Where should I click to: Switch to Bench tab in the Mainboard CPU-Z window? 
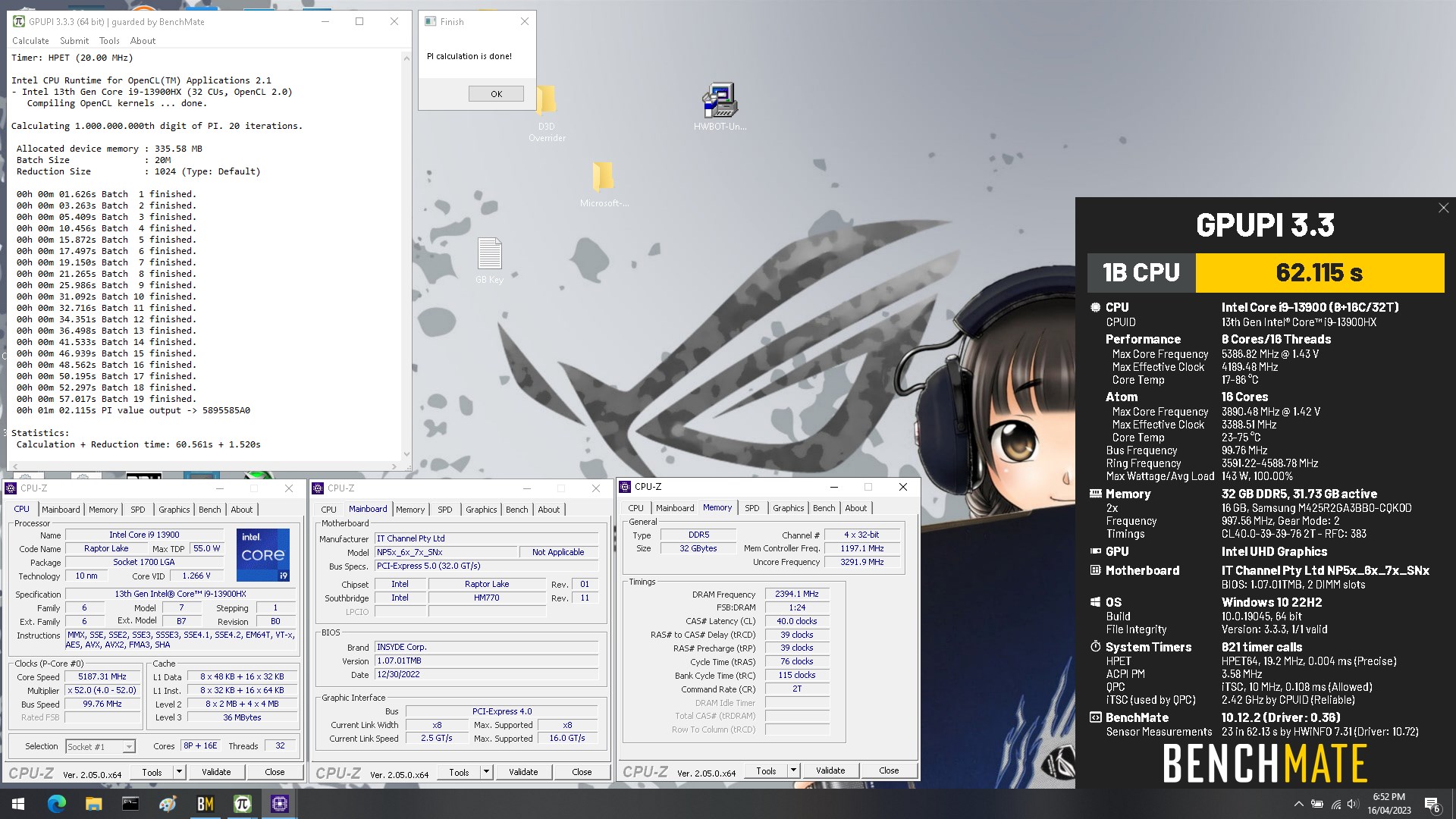pyautogui.click(x=516, y=510)
